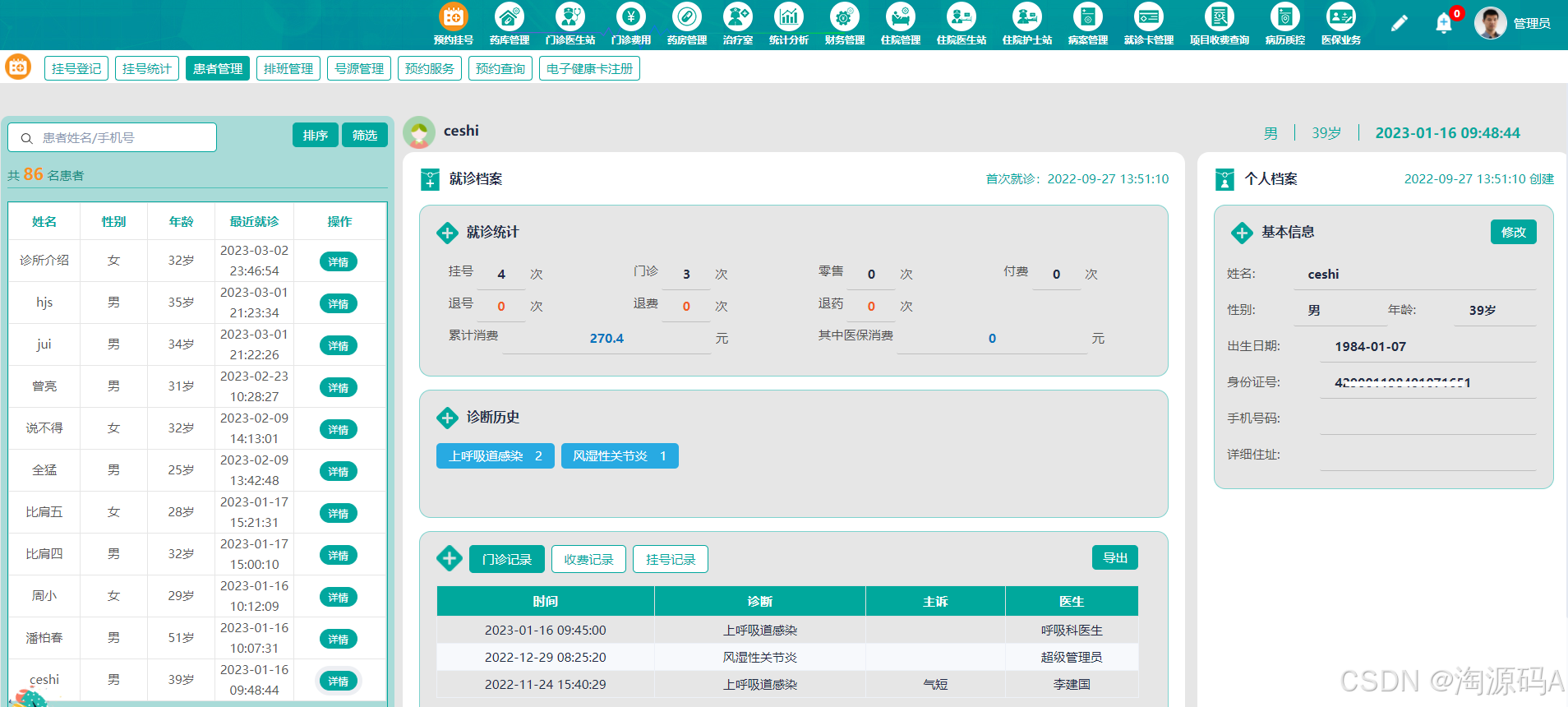1568x707 pixels.
Task: Show the 收费记录 records tab
Action: click(588, 559)
